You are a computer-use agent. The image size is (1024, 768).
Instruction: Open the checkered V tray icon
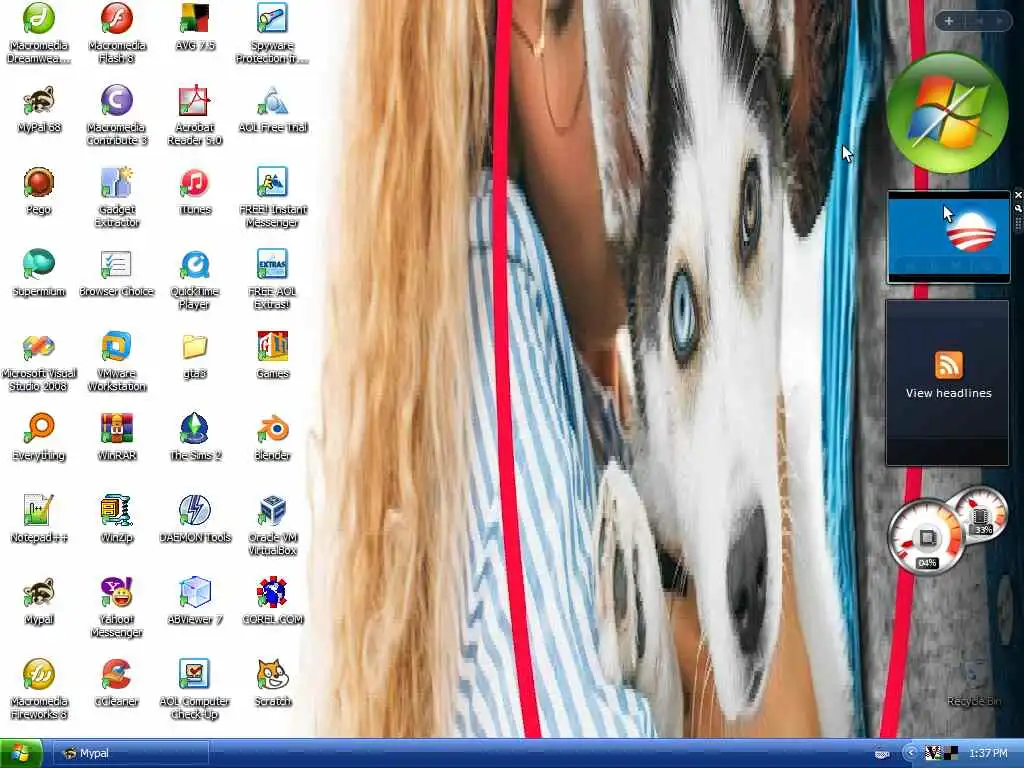[933, 753]
